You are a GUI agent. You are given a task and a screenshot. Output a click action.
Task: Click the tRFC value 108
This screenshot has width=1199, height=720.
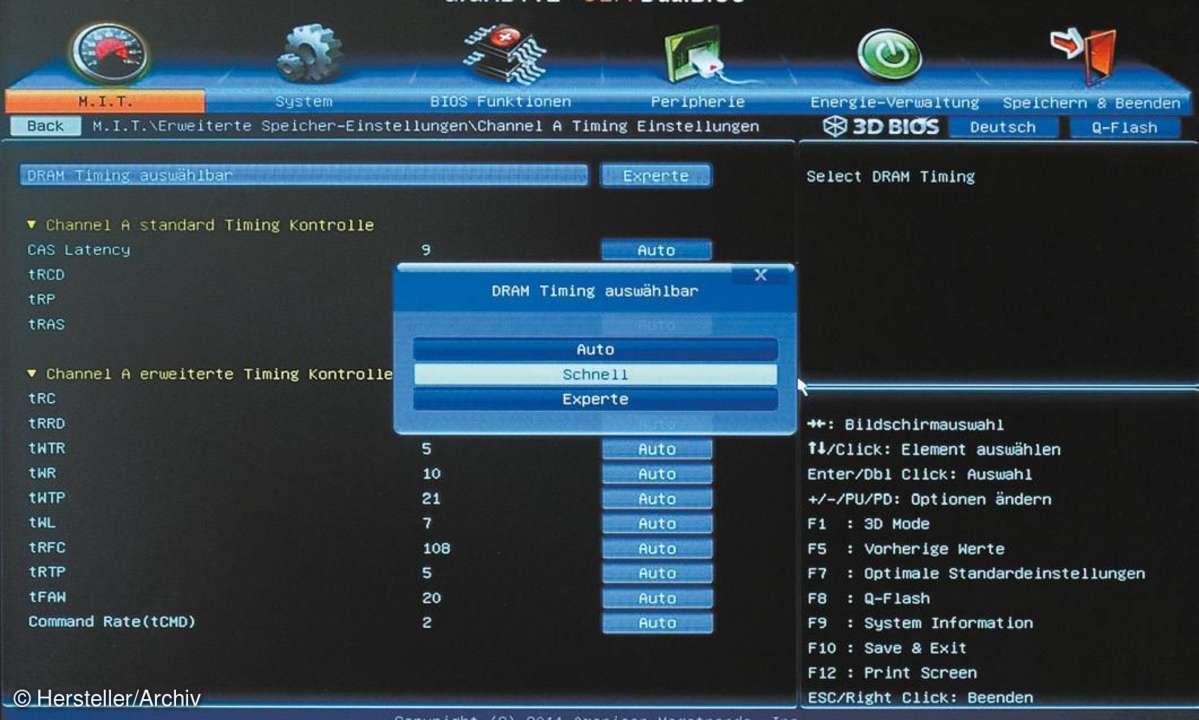[436, 548]
